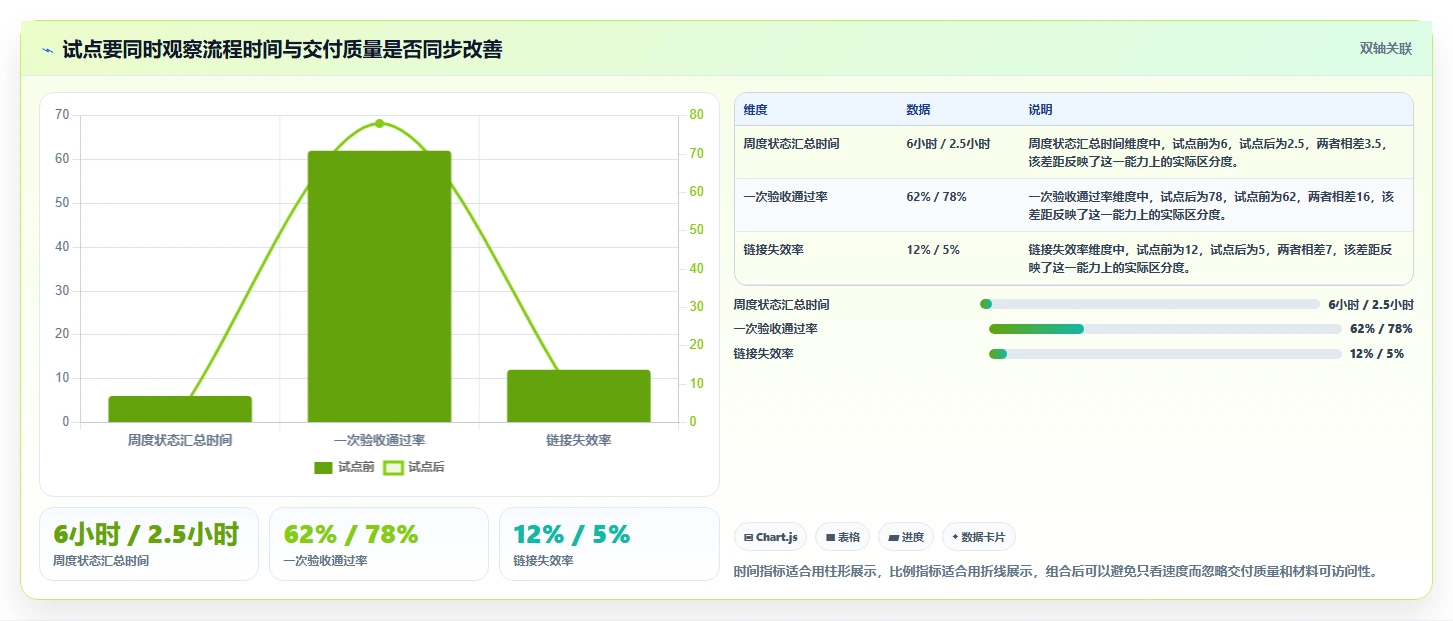Click the footer note about 时间指标
The height and width of the screenshot is (621, 1453).
pos(1056,572)
